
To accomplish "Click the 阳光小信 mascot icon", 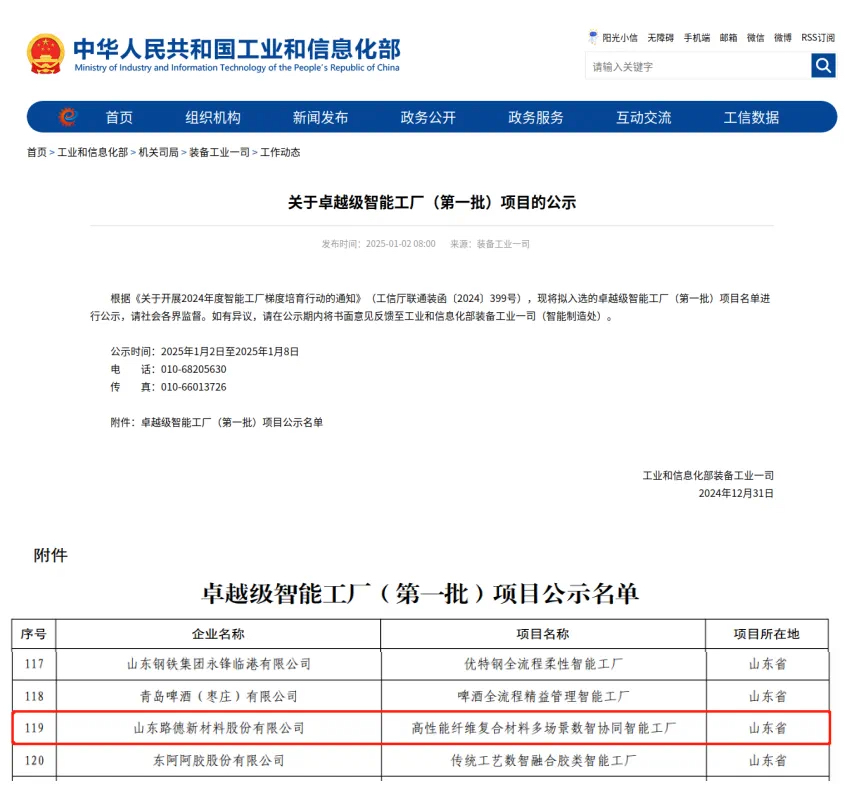I will (x=593, y=37).
